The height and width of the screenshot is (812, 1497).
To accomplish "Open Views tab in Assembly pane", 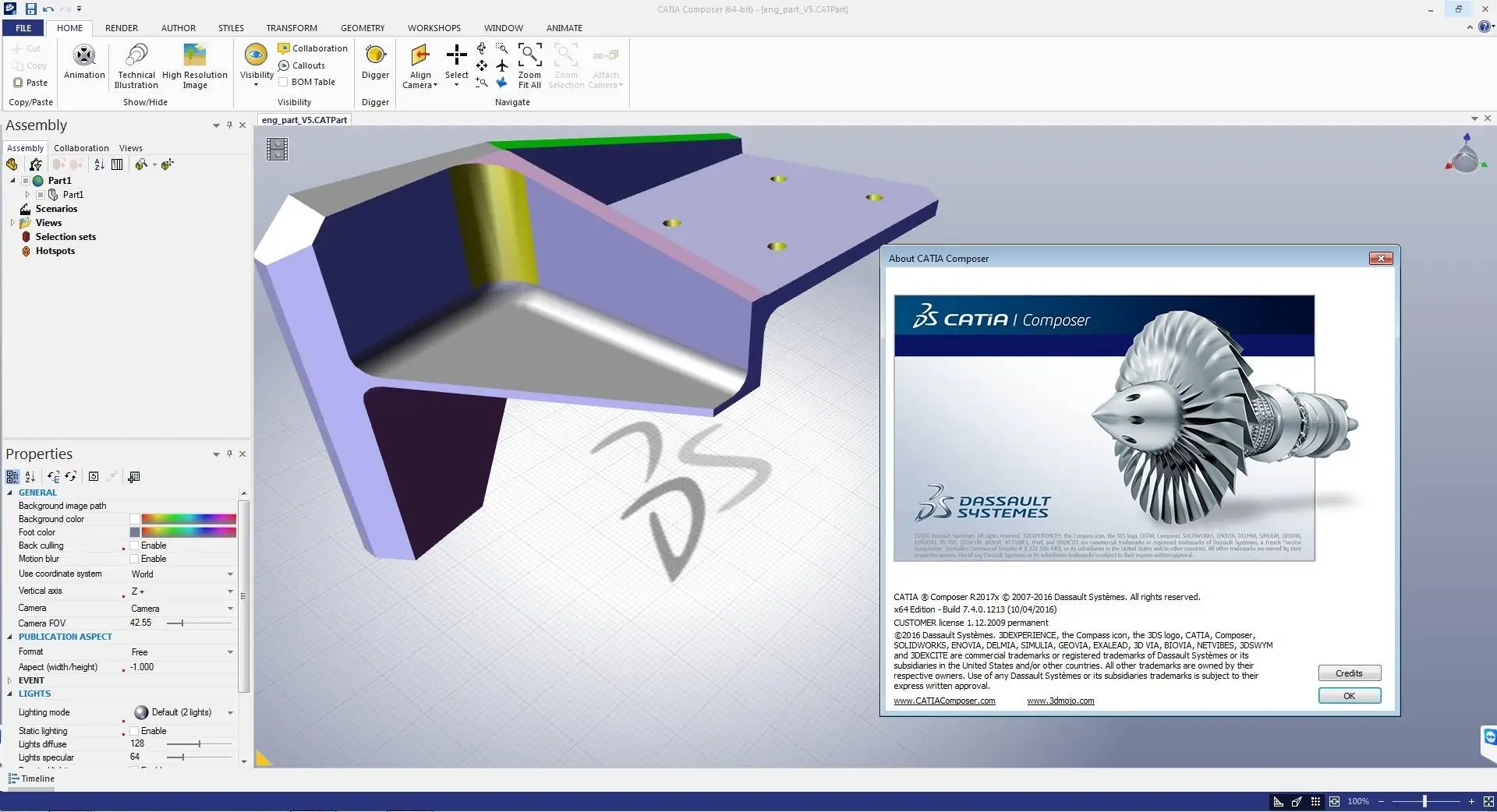I will coord(131,148).
